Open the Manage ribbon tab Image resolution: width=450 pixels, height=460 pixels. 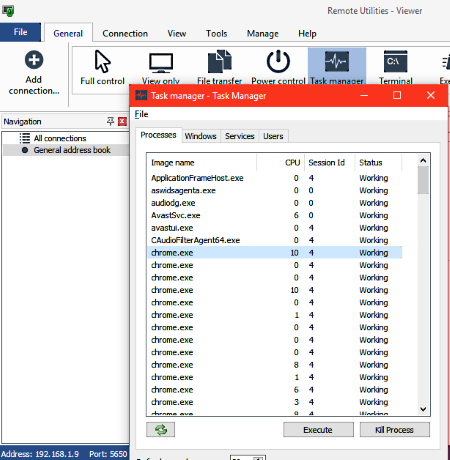coord(263,33)
